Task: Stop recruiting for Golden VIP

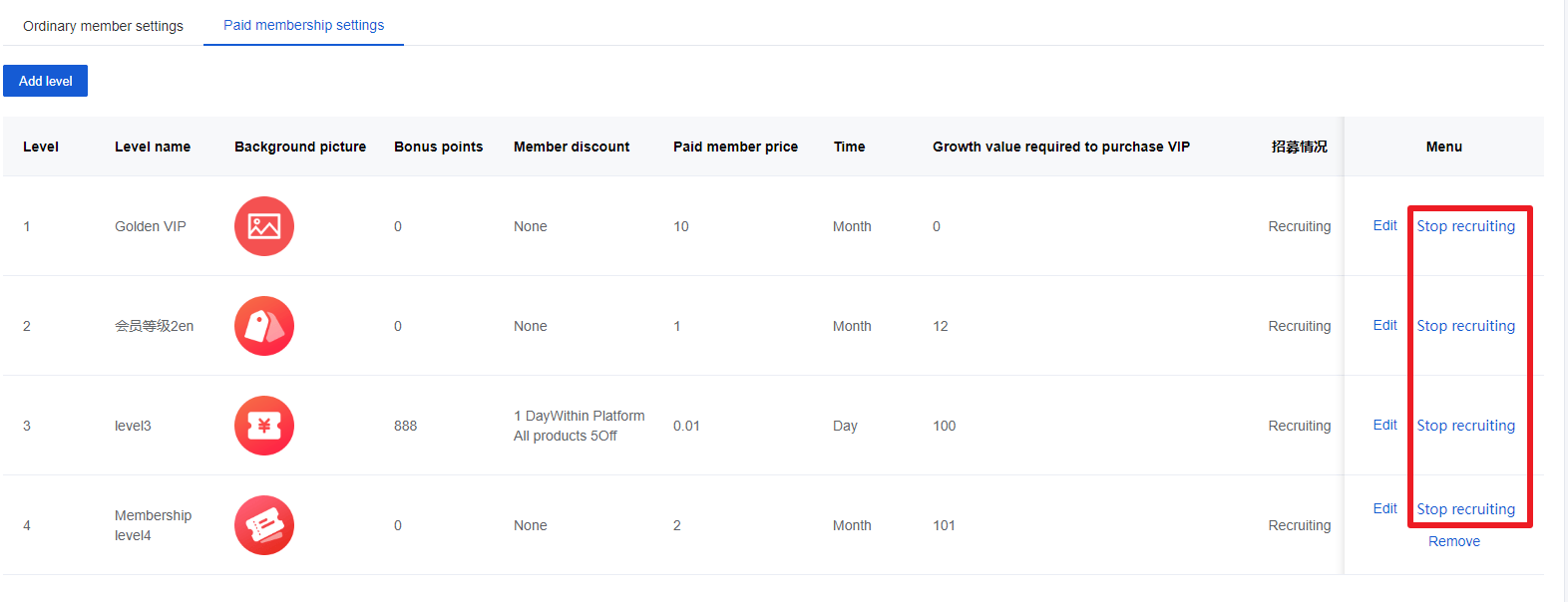Action: tap(1465, 226)
